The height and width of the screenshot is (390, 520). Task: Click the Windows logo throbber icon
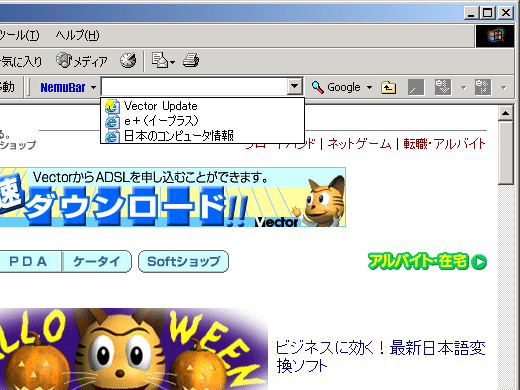click(x=495, y=36)
